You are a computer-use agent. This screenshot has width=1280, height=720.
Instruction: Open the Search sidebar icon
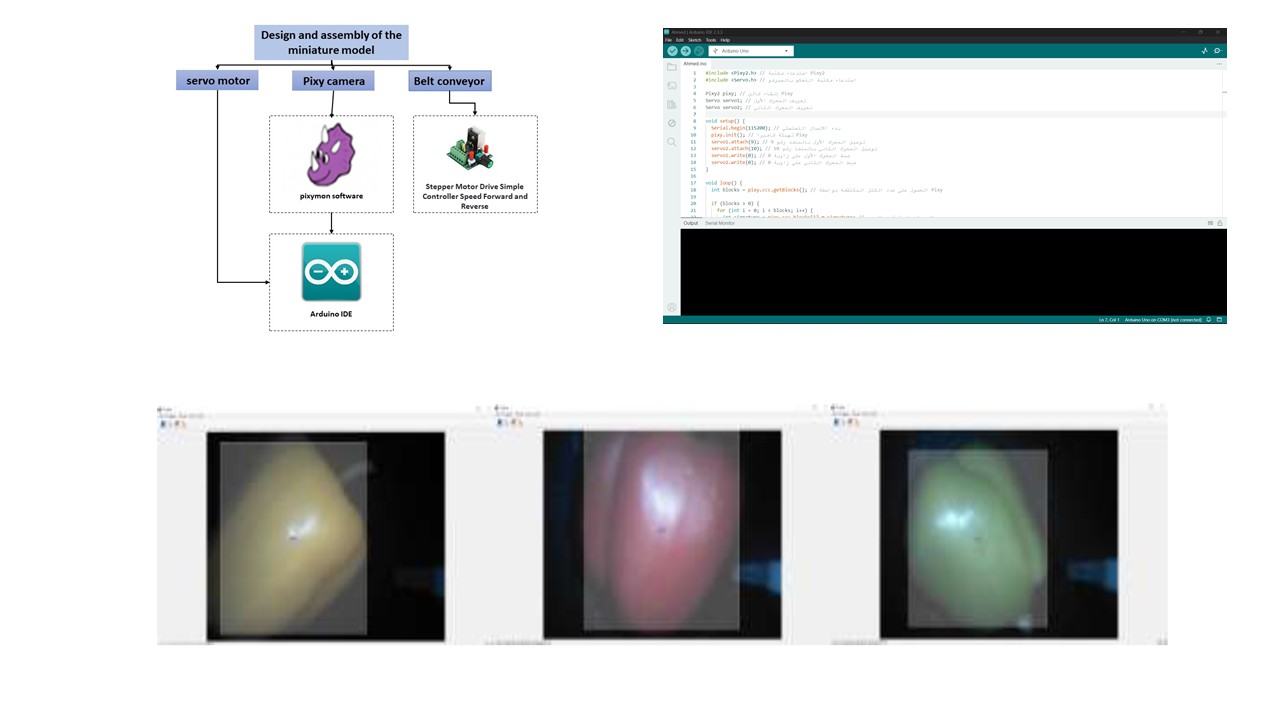[672, 142]
